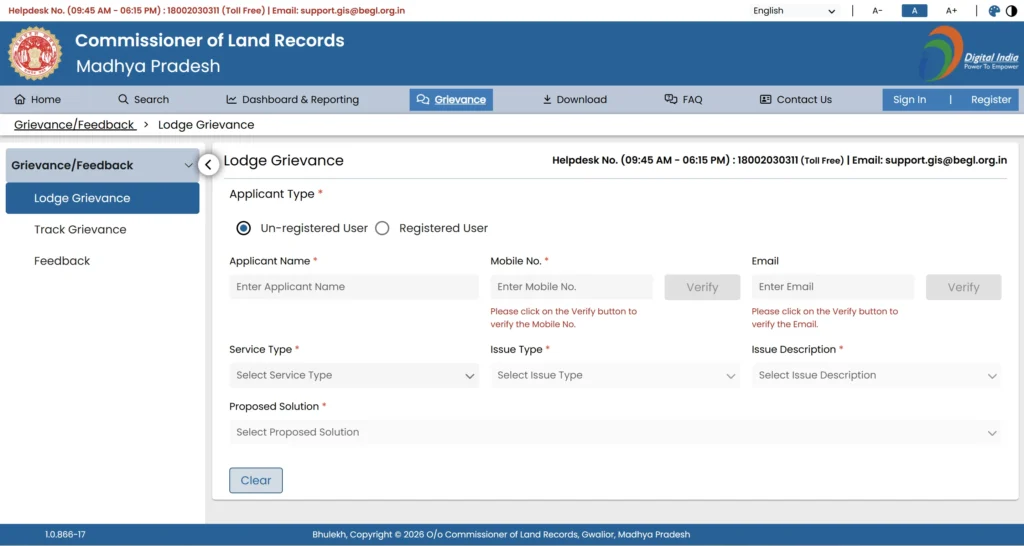Screen dimensions: 1024x546
Task: Select the Registered User radio button
Action: click(x=382, y=228)
